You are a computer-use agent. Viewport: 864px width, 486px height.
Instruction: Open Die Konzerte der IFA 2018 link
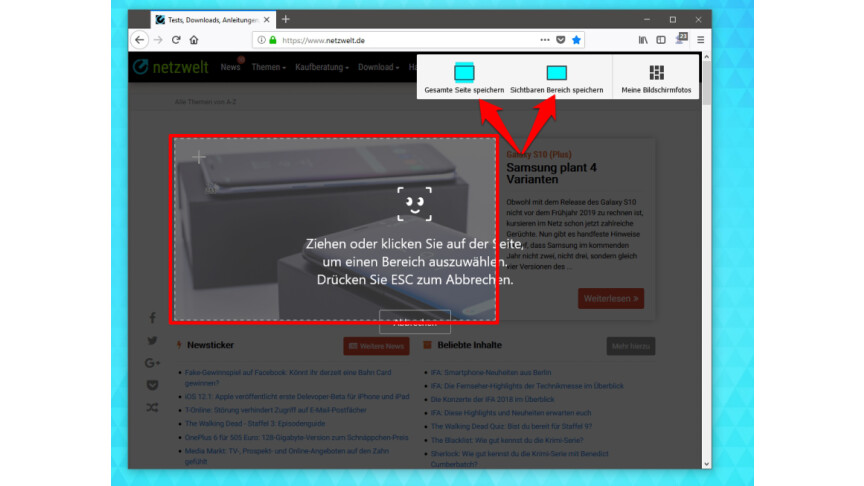(492, 399)
